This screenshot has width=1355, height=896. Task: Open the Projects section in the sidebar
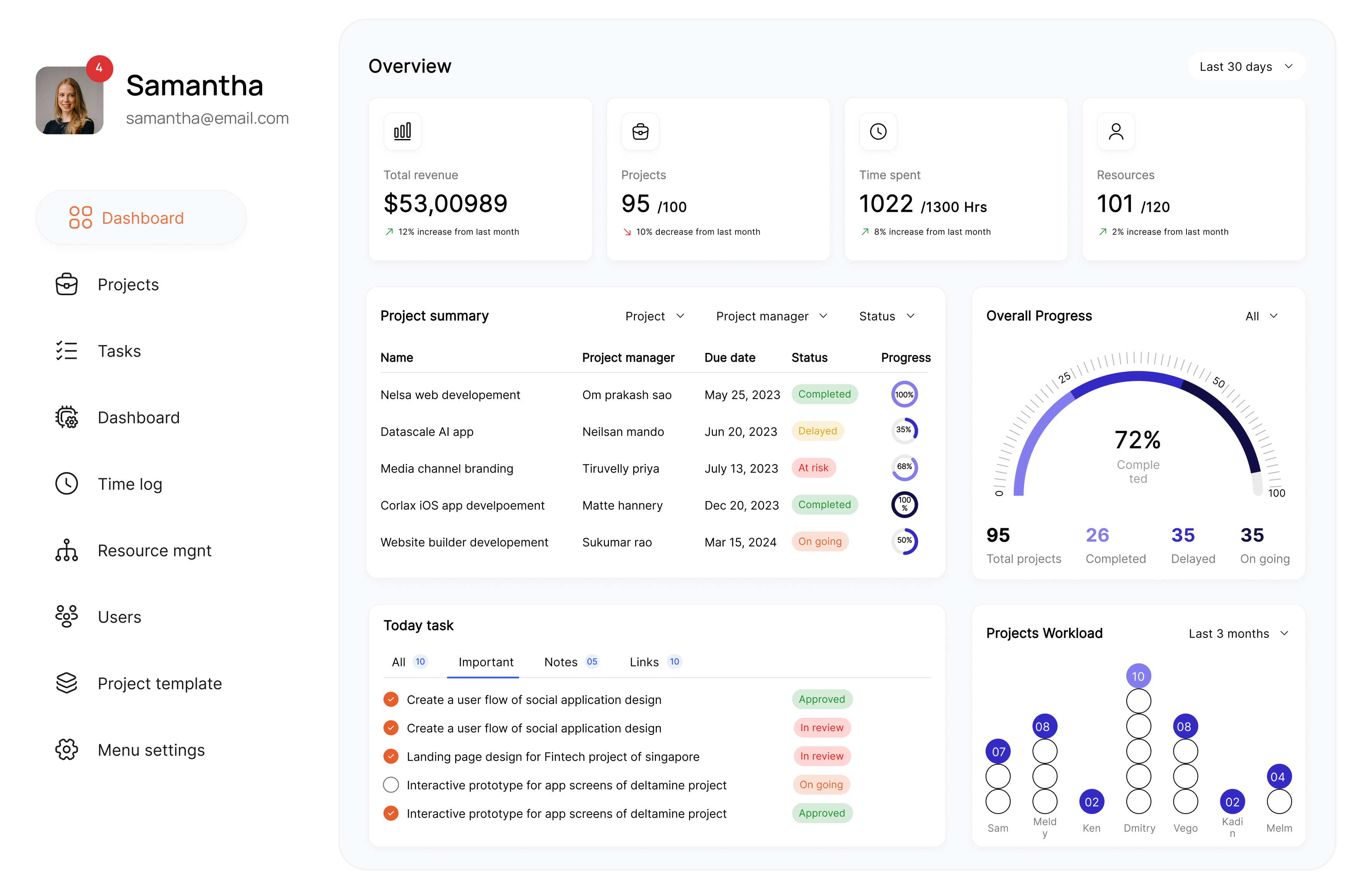click(128, 284)
